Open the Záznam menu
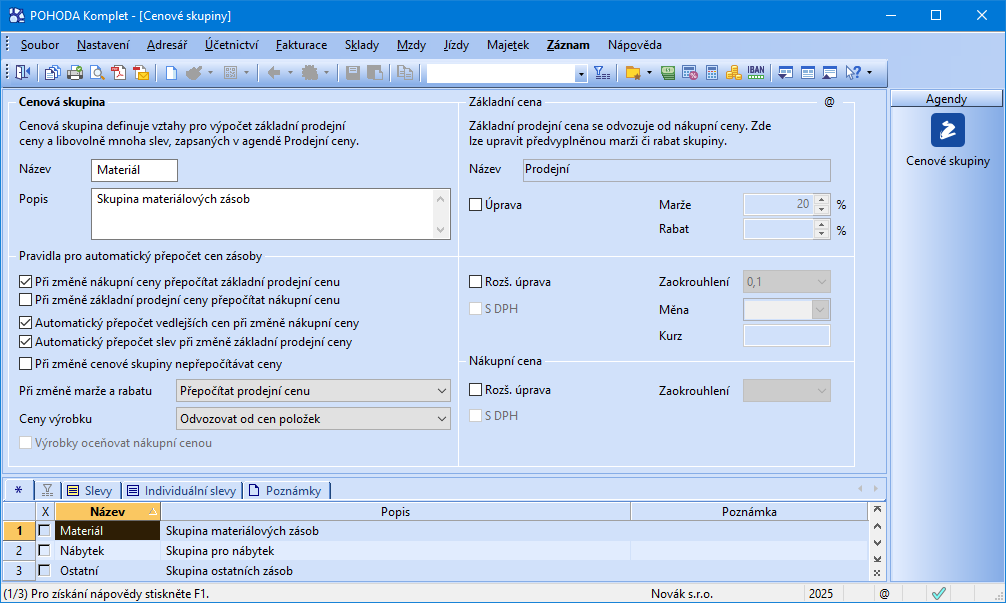 pos(568,45)
